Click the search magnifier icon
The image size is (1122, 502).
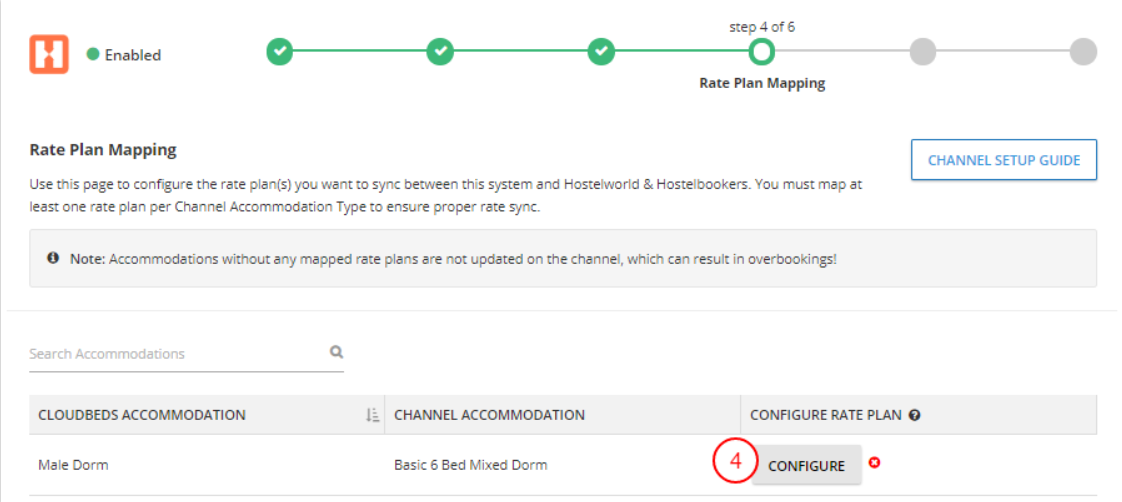tap(336, 352)
